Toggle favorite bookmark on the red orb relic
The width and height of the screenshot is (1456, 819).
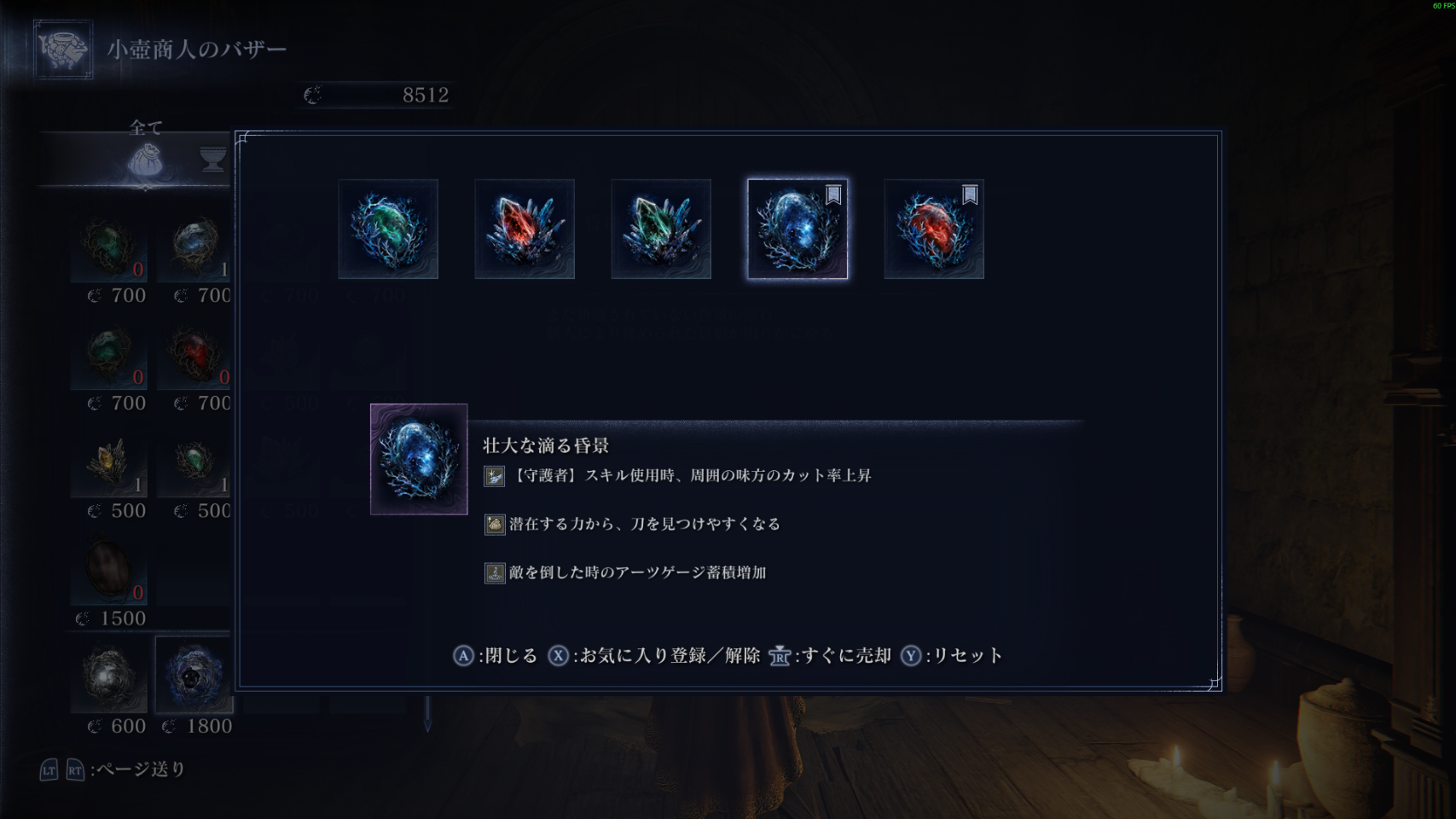tap(970, 195)
